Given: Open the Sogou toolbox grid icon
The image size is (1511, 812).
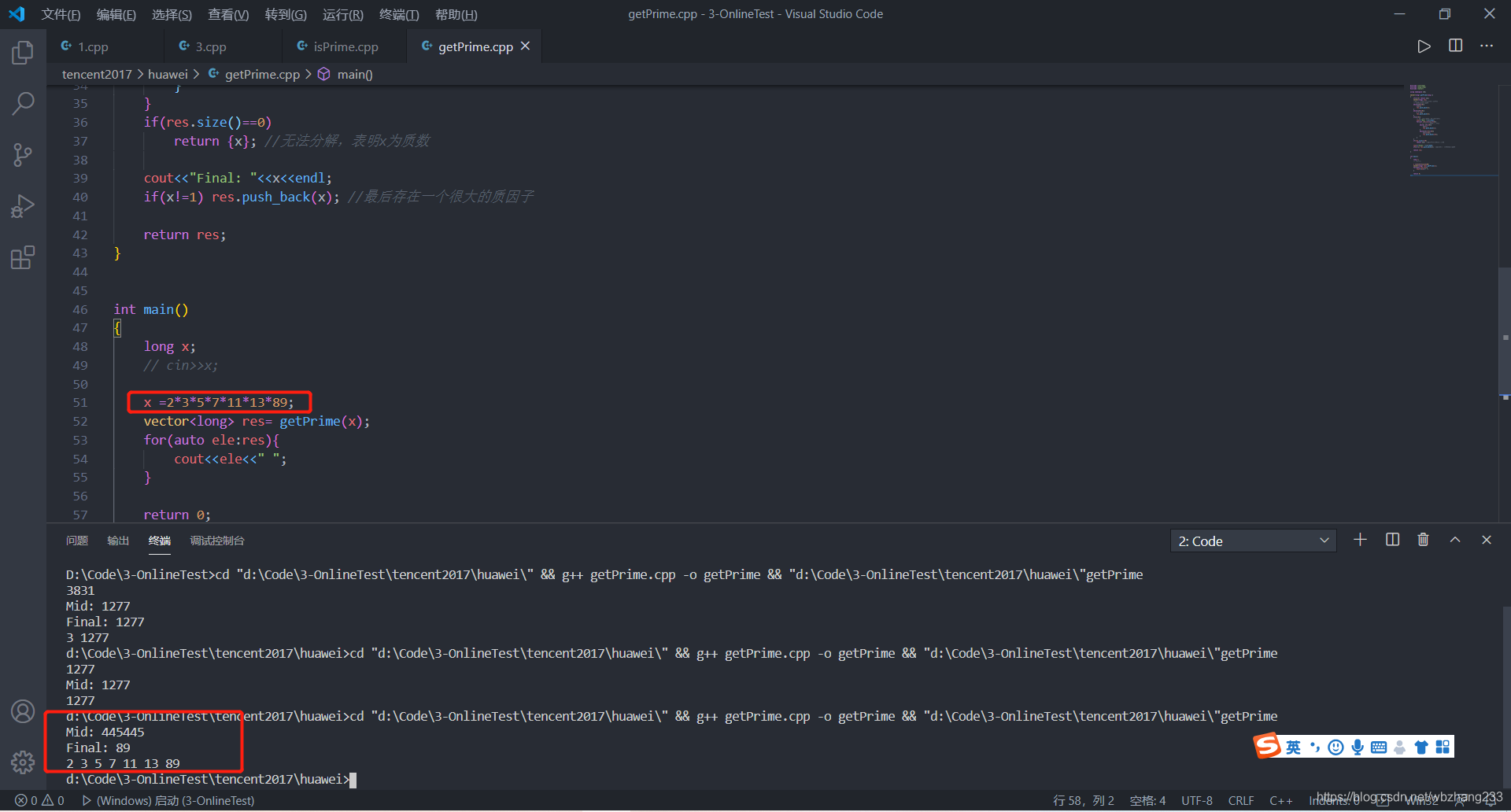Looking at the screenshot, I should (x=1443, y=747).
